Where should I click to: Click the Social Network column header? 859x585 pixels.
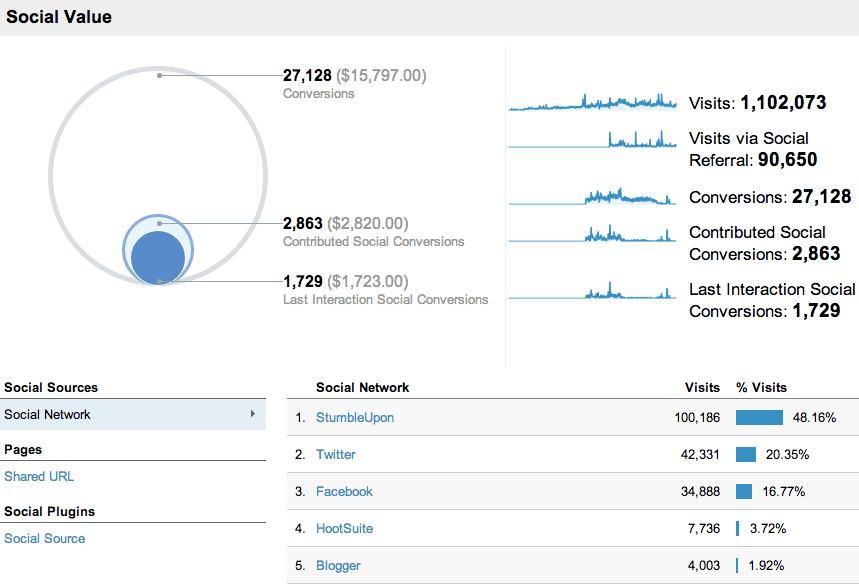(362, 388)
